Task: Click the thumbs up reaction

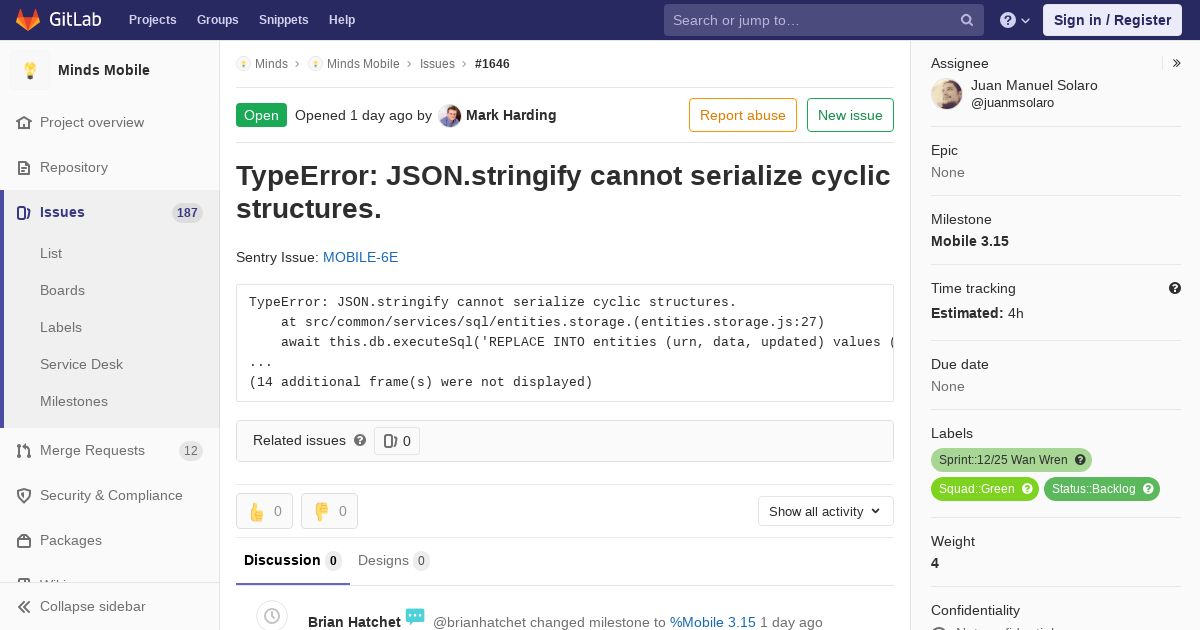Action: tap(264, 511)
